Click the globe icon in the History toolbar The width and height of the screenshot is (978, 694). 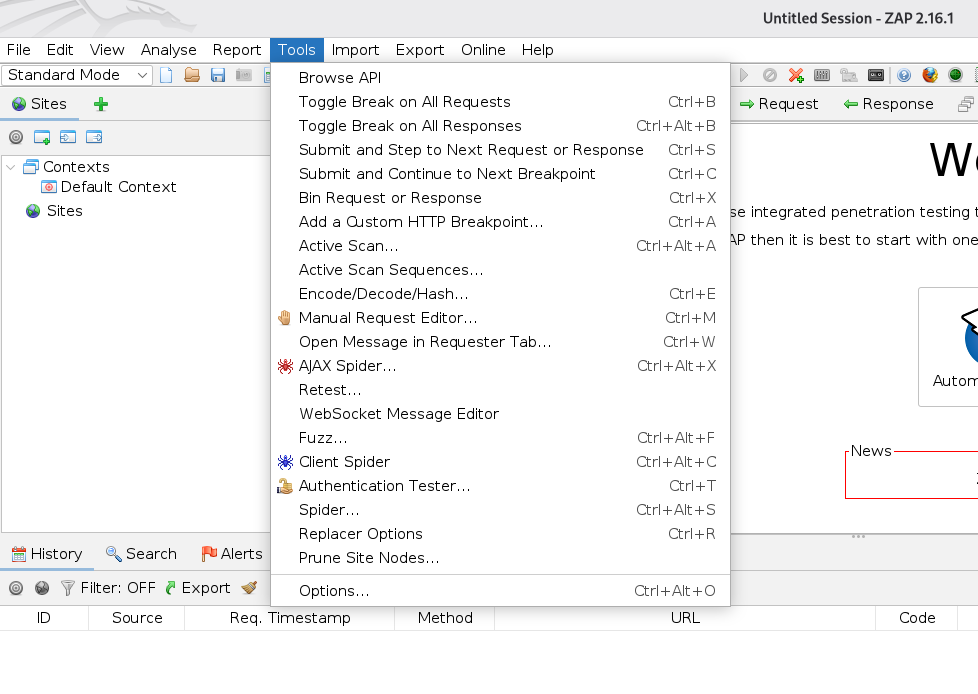click(x=42, y=588)
